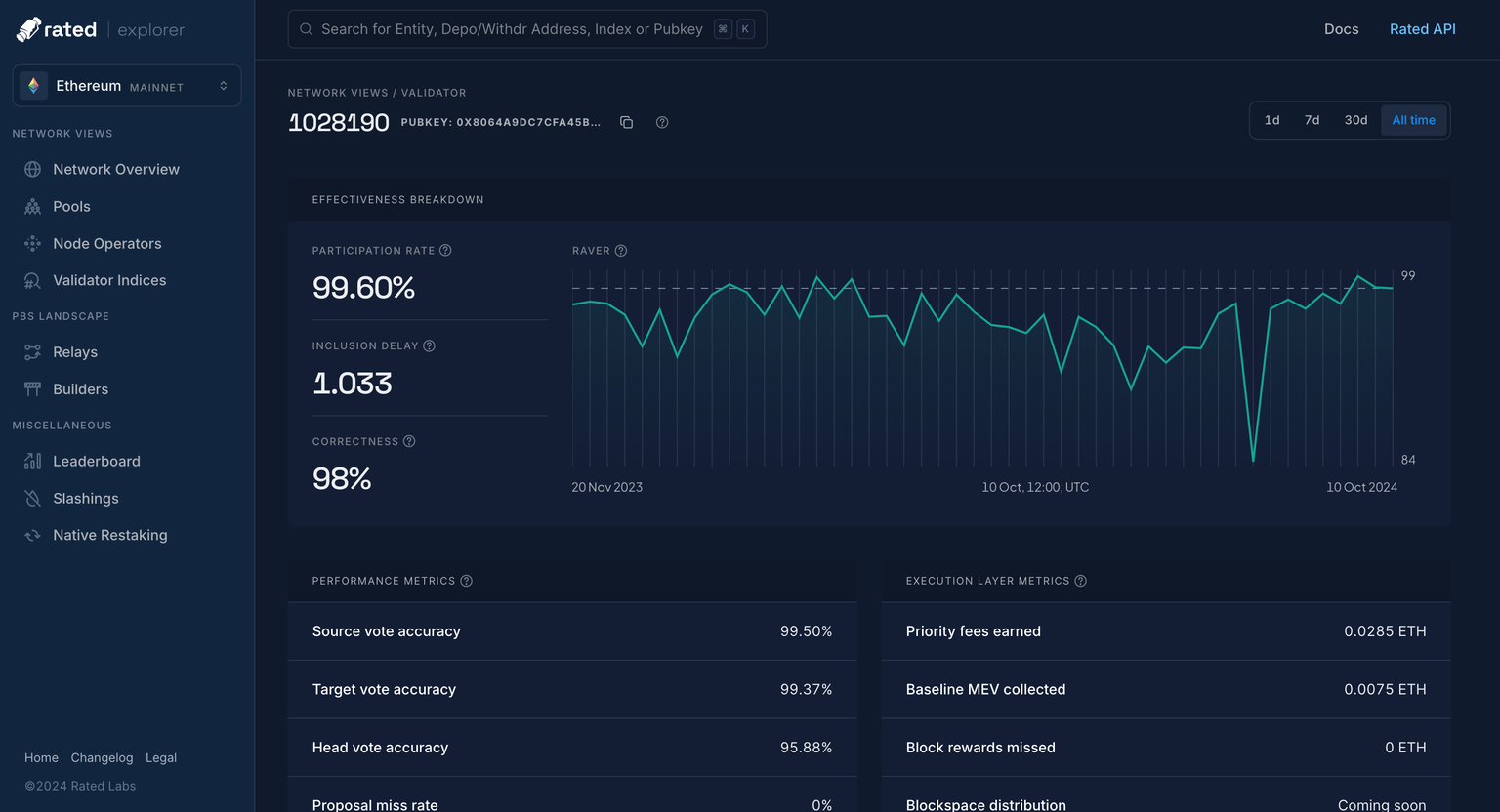Open the Legal footer link

161,757
